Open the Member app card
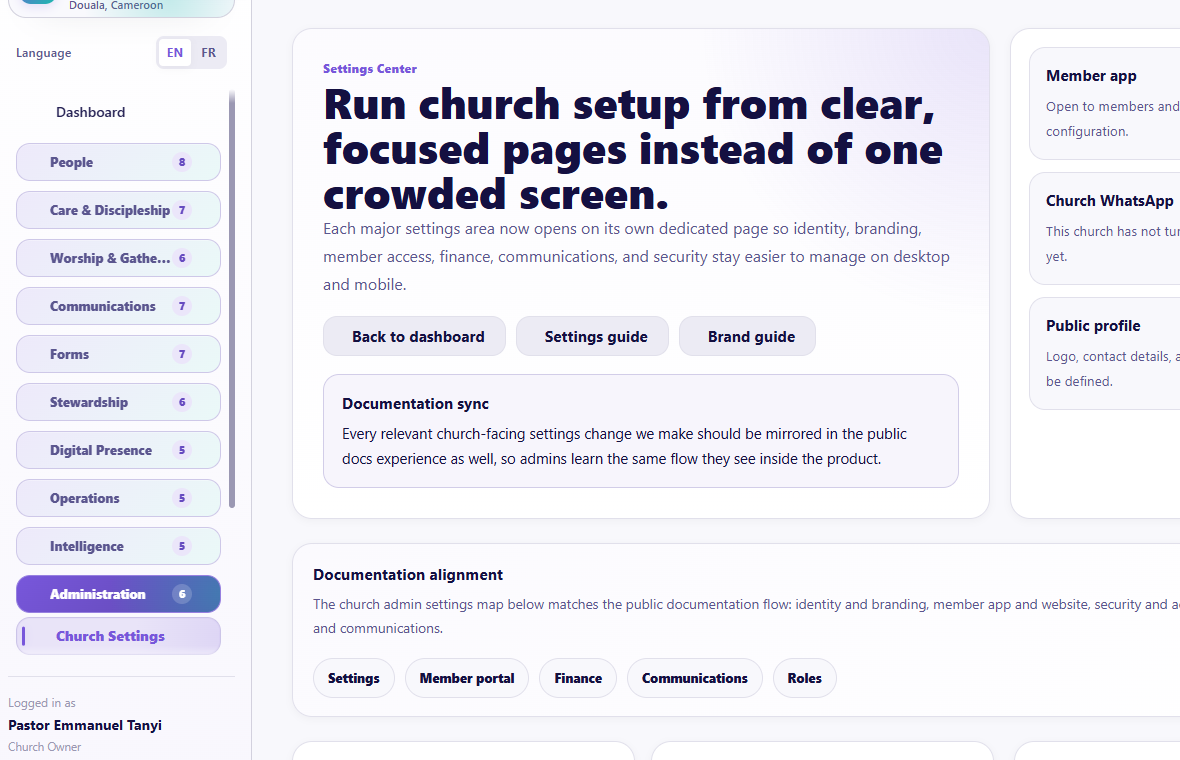Image resolution: width=1180 pixels, height=760 pixels. coord(1104,104)
